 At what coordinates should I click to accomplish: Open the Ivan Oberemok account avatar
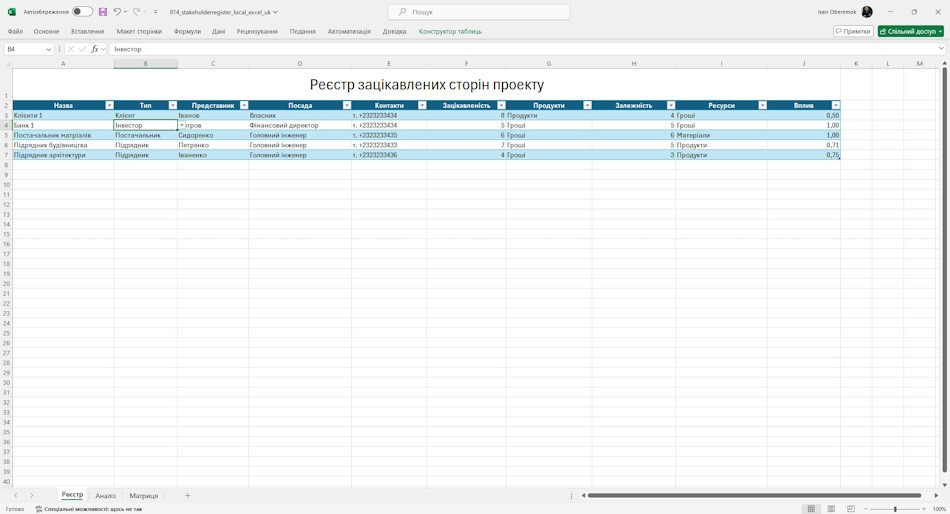click(867, 12)
